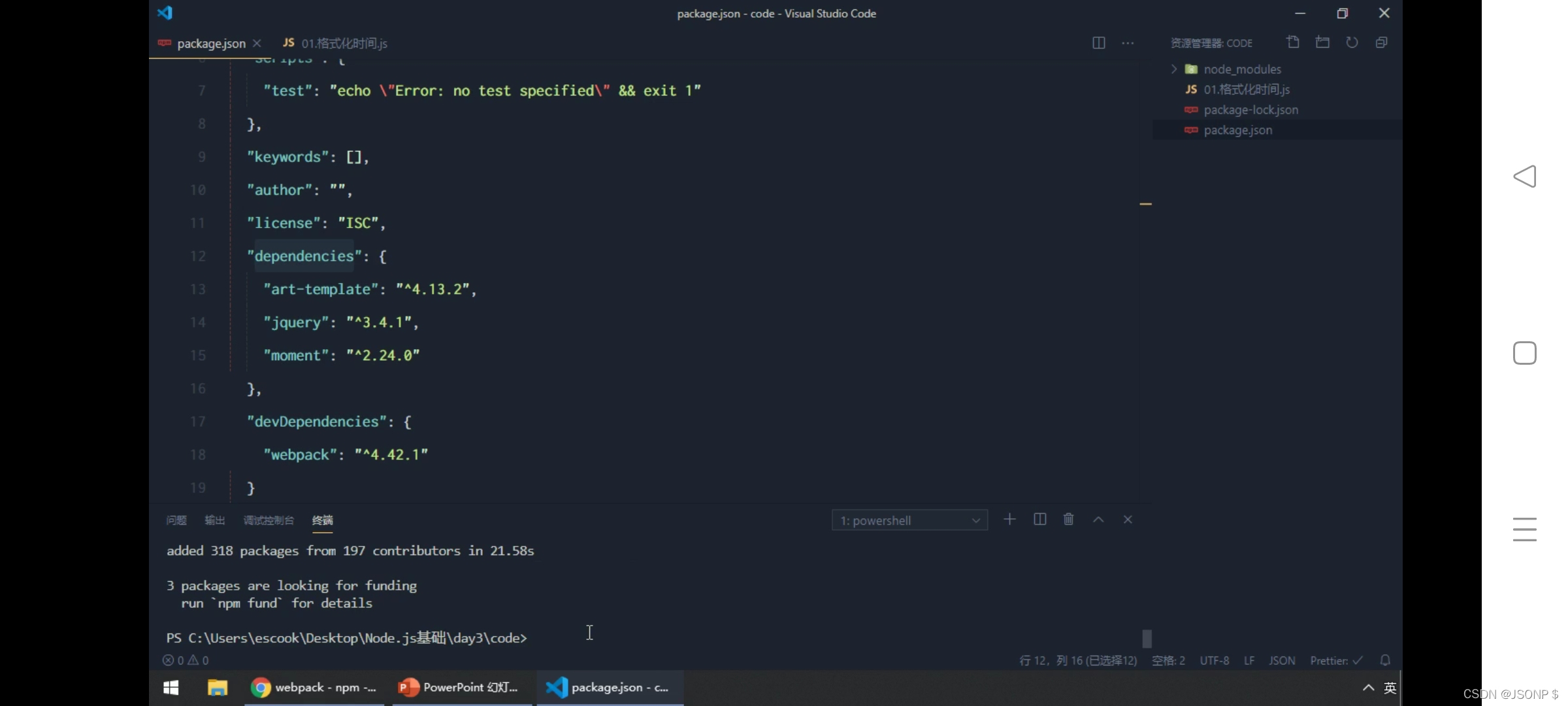Open the Windows Start menu
Image resolution: width=1568 pixels, height=706 pixels.
click(x=171, y=688)
